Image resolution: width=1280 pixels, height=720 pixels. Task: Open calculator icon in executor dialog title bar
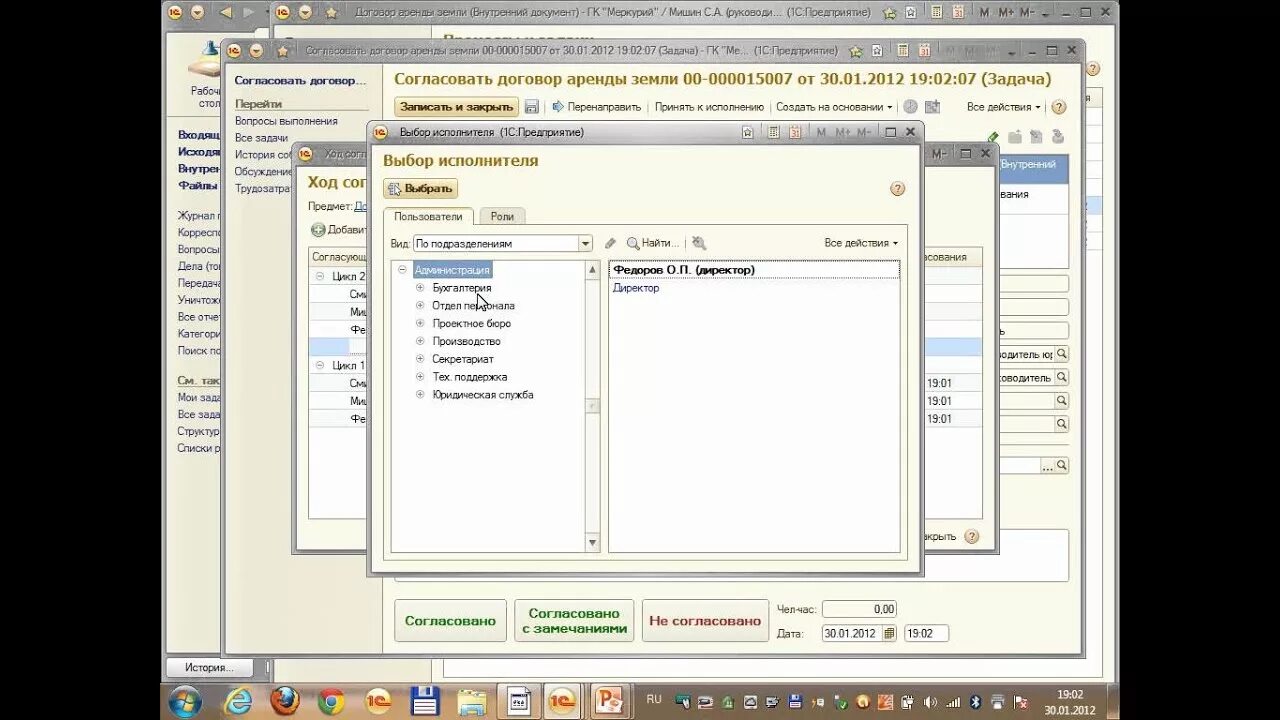click(773, 132)
